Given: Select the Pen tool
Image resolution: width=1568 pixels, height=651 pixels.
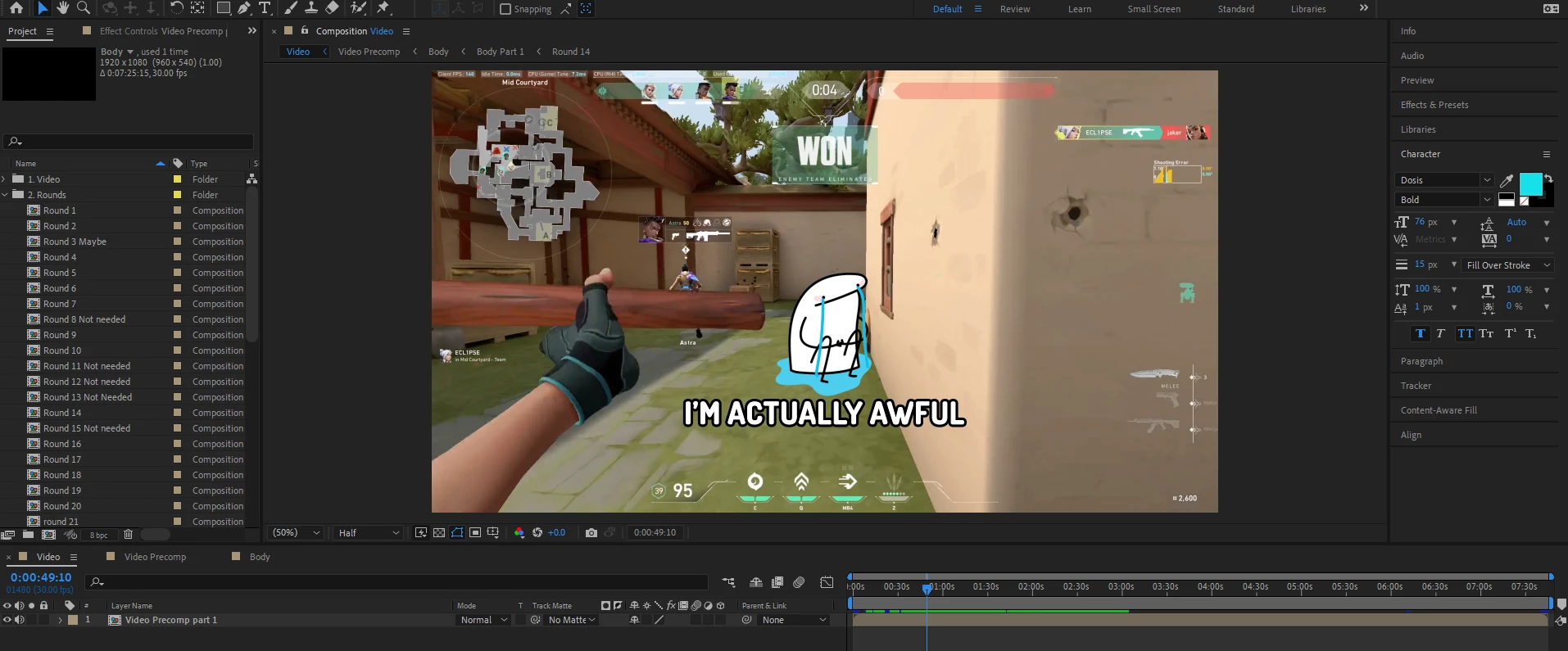Looking at the screenshot, I should [244, 8].
